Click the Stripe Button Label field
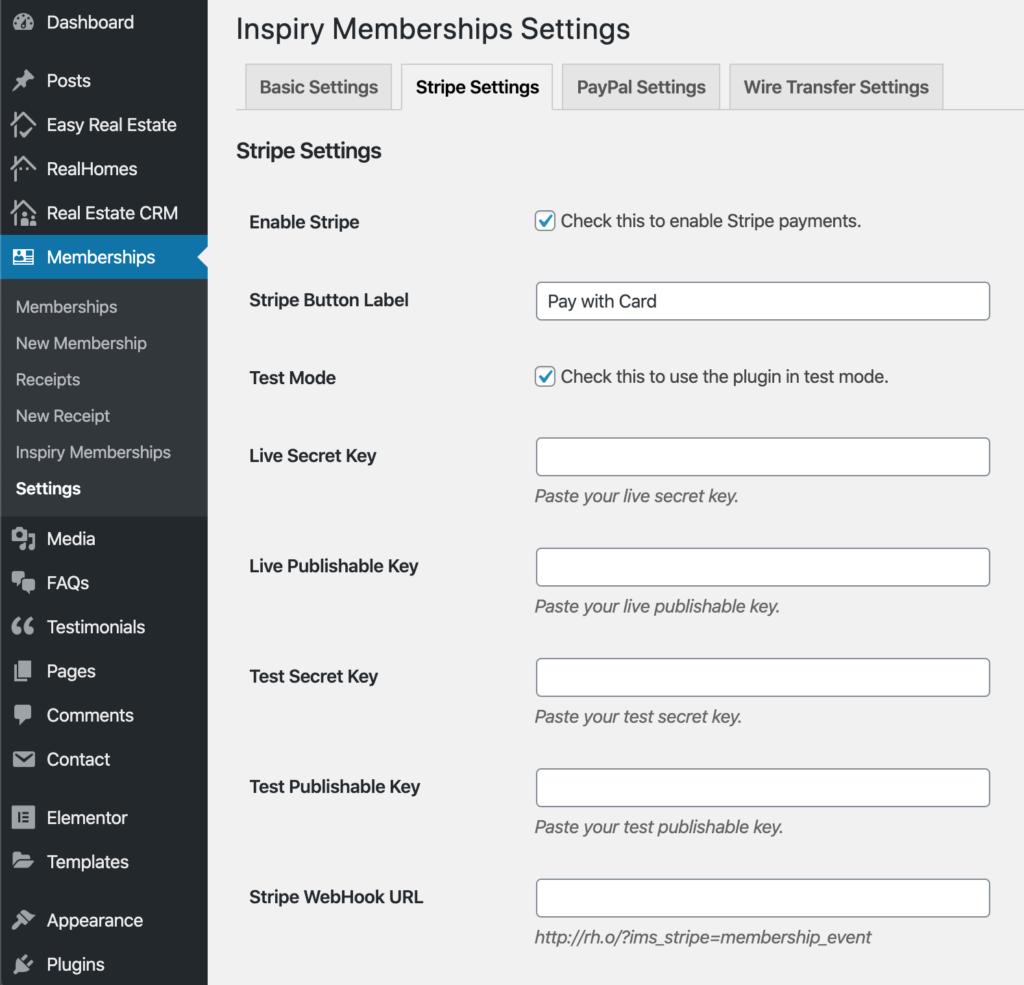Viewport: 1024px width, 985px height. coord(763,301)
